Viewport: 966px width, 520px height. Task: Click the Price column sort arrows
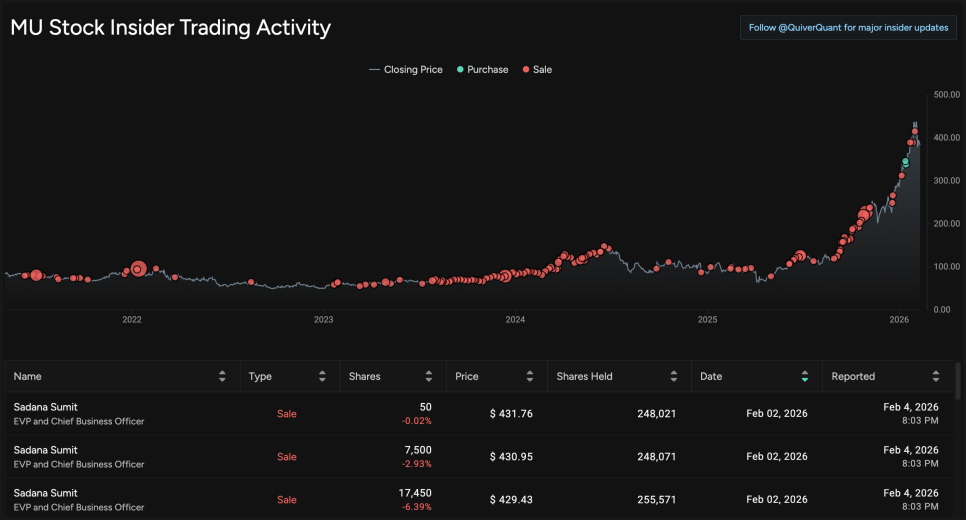tap(528, 377)
